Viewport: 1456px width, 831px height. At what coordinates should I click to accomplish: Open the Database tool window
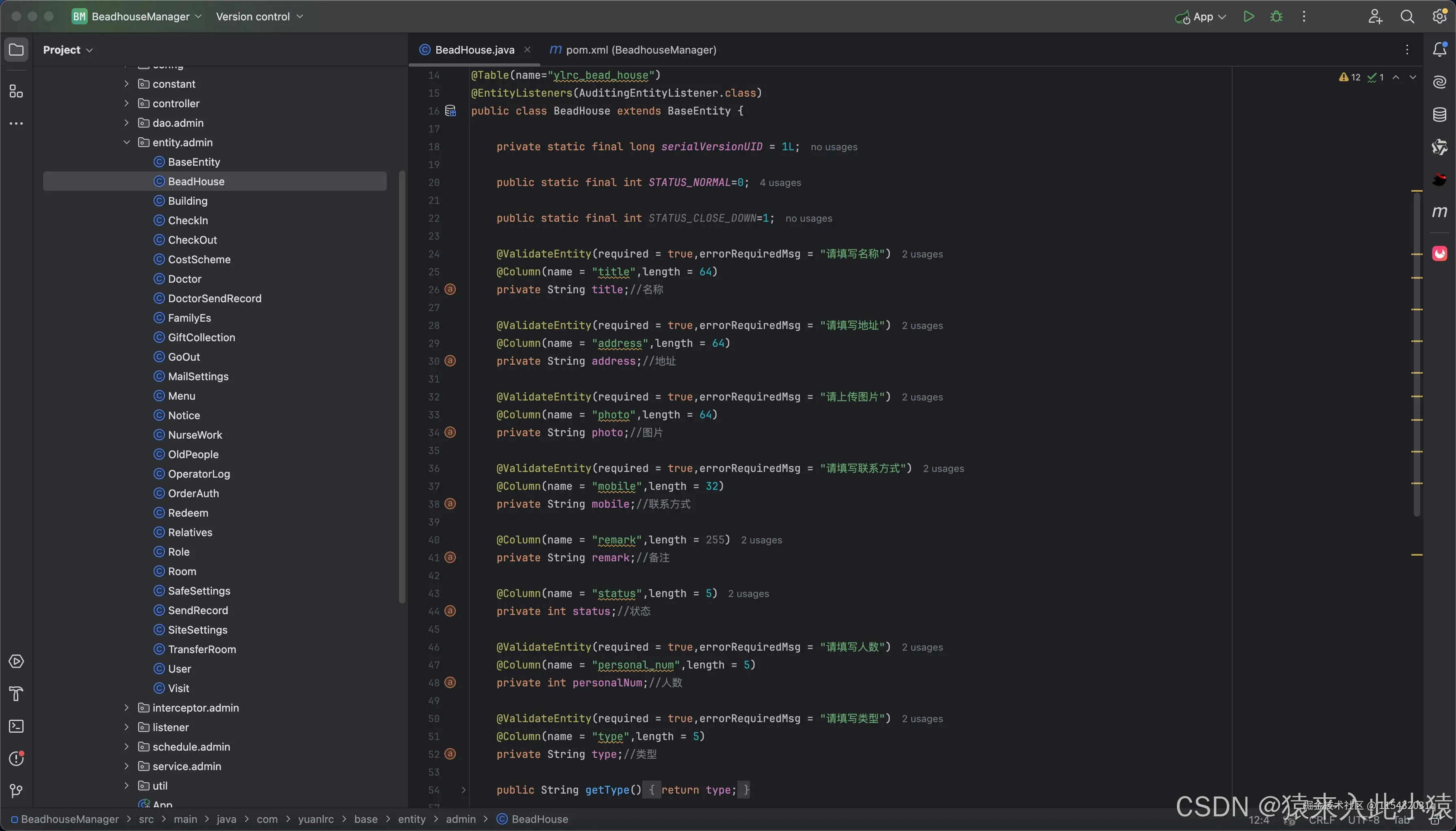(x=1439, y=115)
